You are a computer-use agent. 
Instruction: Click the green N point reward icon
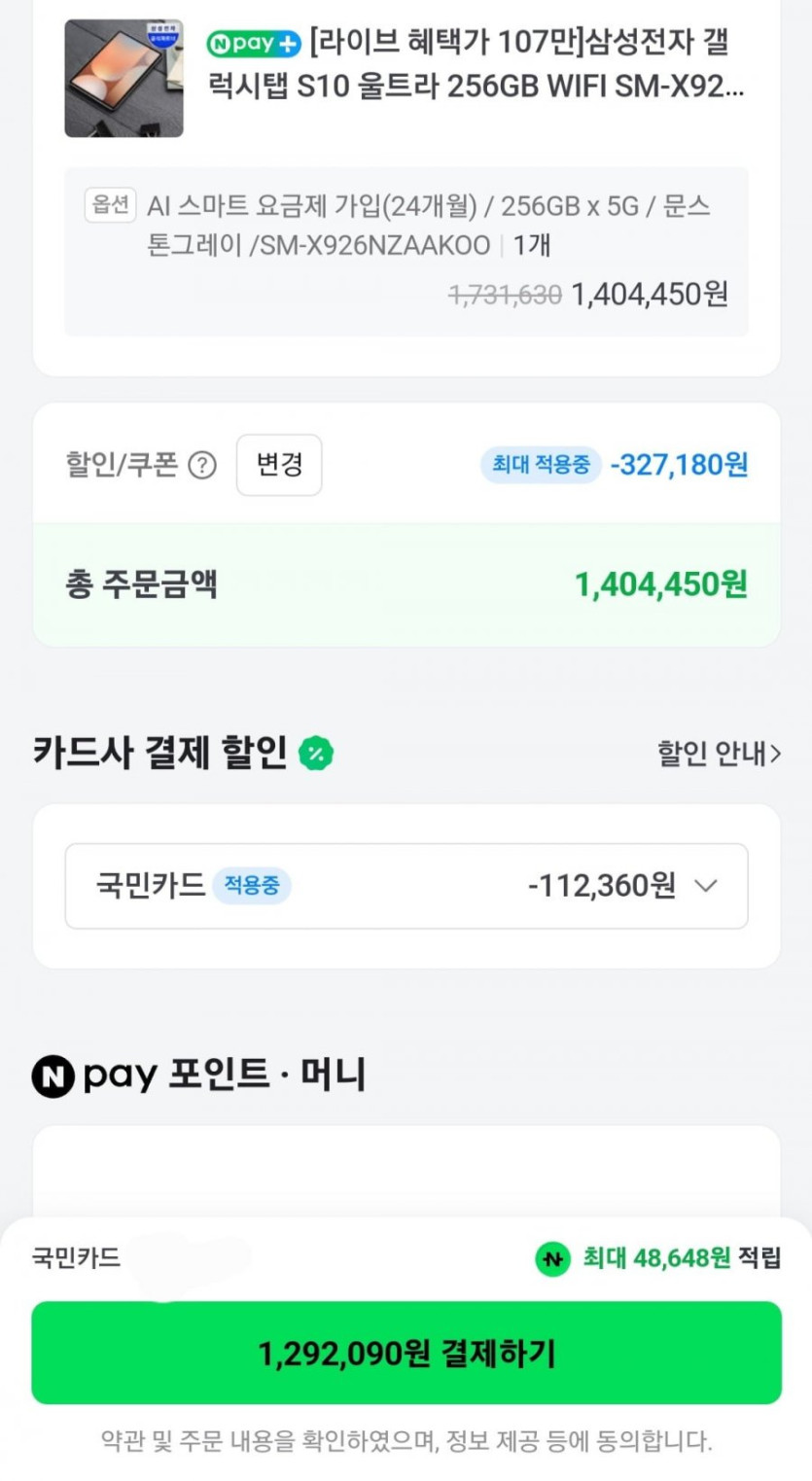[x=552, y=1259]
